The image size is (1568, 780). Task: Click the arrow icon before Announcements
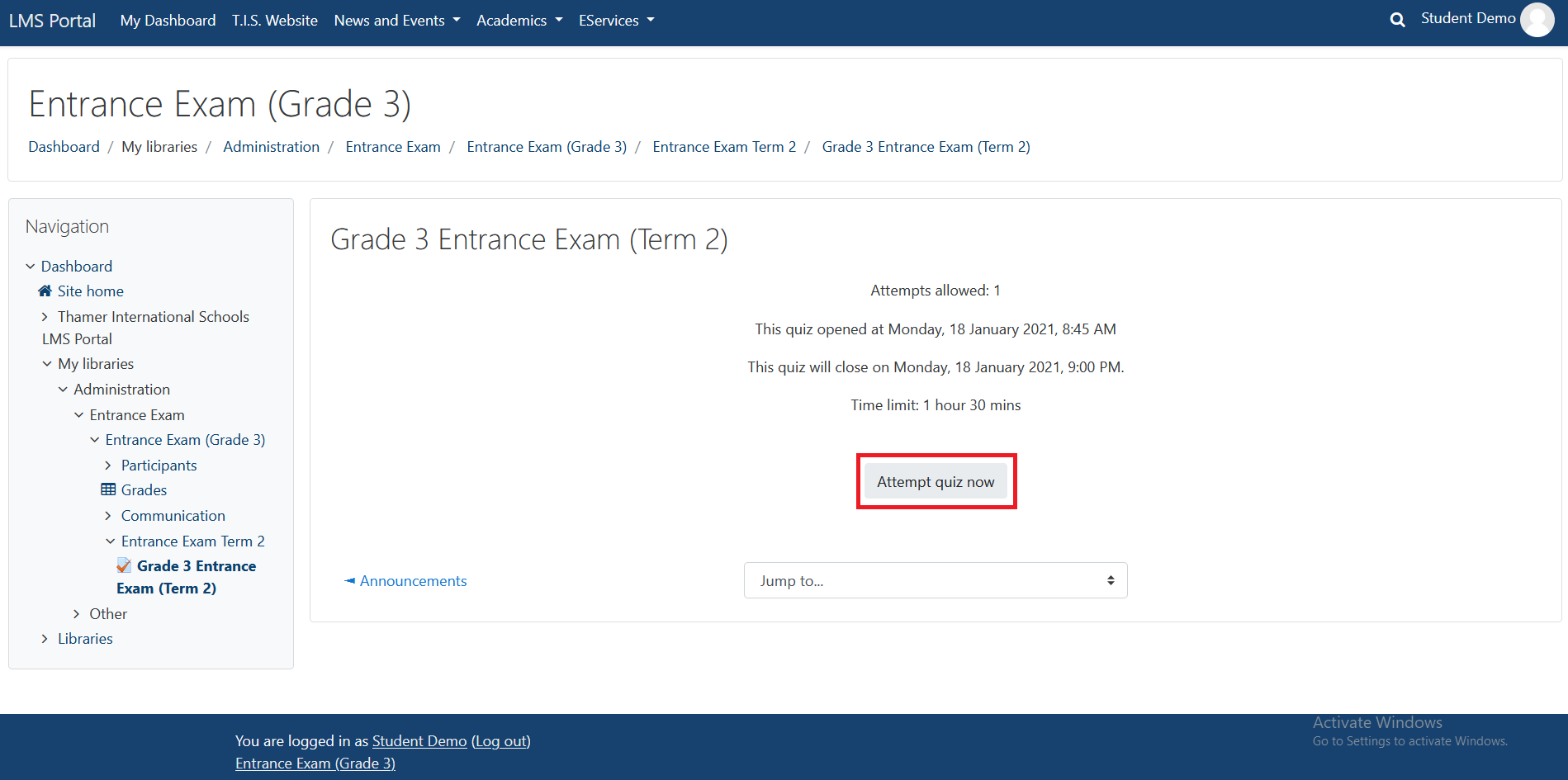coord(349,580)
